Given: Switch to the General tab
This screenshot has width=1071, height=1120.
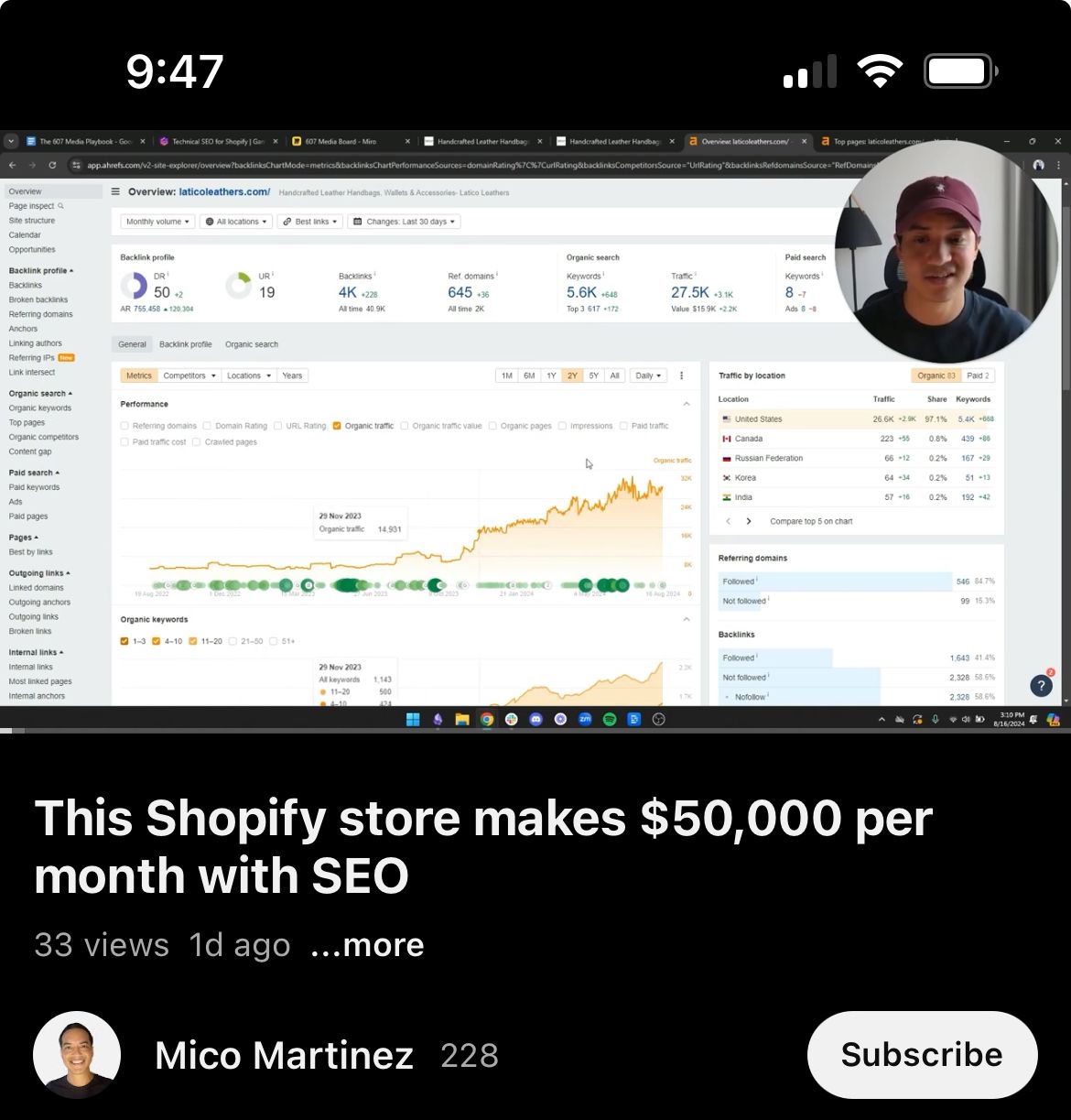Looking at the screenshot, I should point(133,344).
